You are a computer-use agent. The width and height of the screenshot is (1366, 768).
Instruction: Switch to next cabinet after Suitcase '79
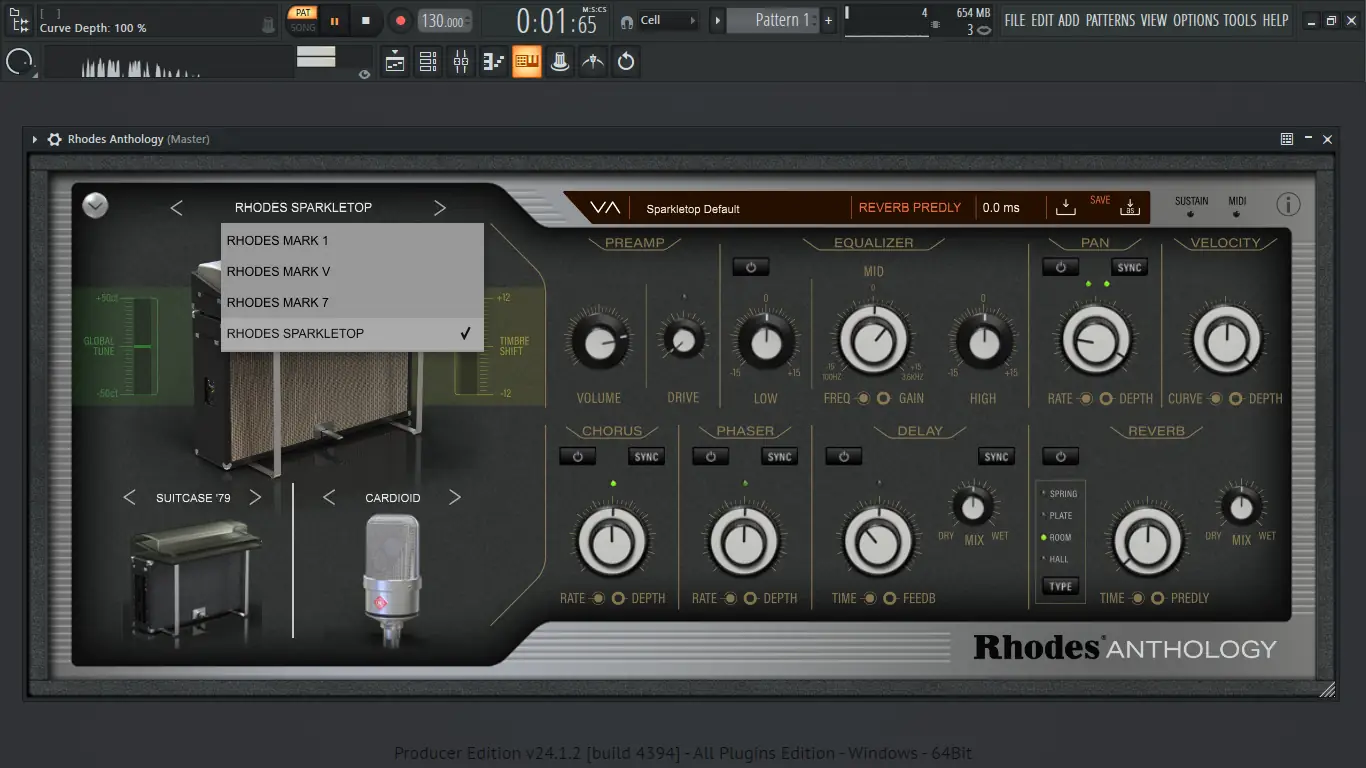(x=255, y=497)
